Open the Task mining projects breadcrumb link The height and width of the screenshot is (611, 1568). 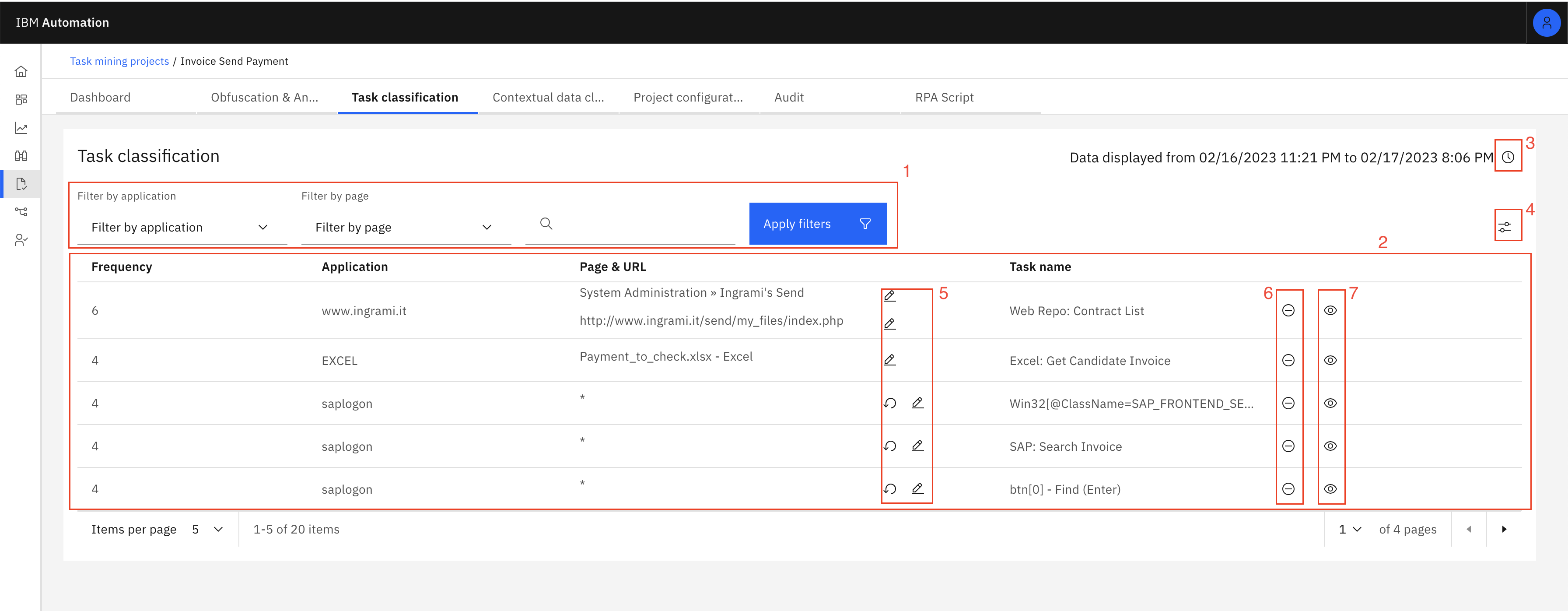[119, 61]
